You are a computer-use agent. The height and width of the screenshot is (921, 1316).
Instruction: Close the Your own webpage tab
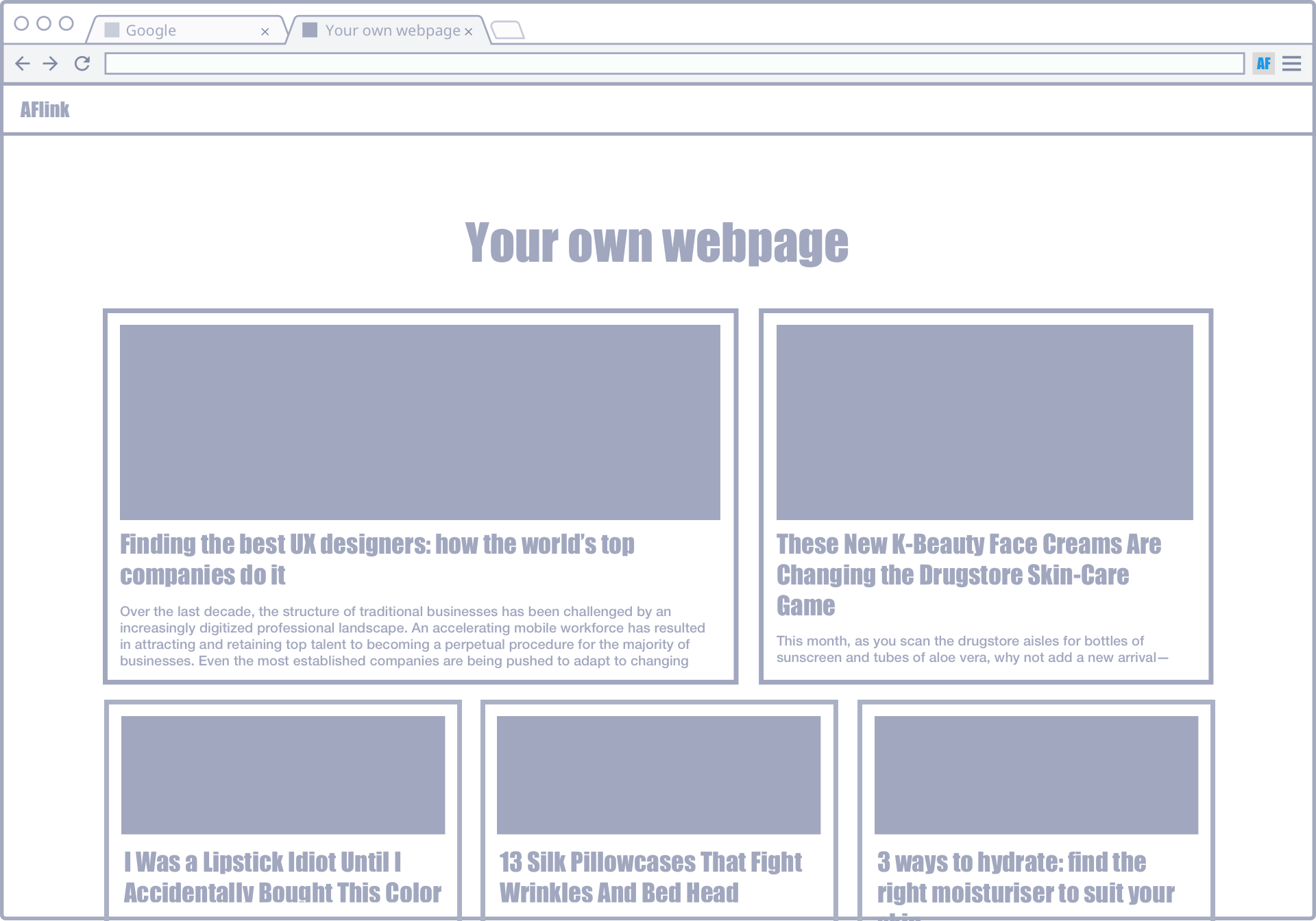click(469, 32)
